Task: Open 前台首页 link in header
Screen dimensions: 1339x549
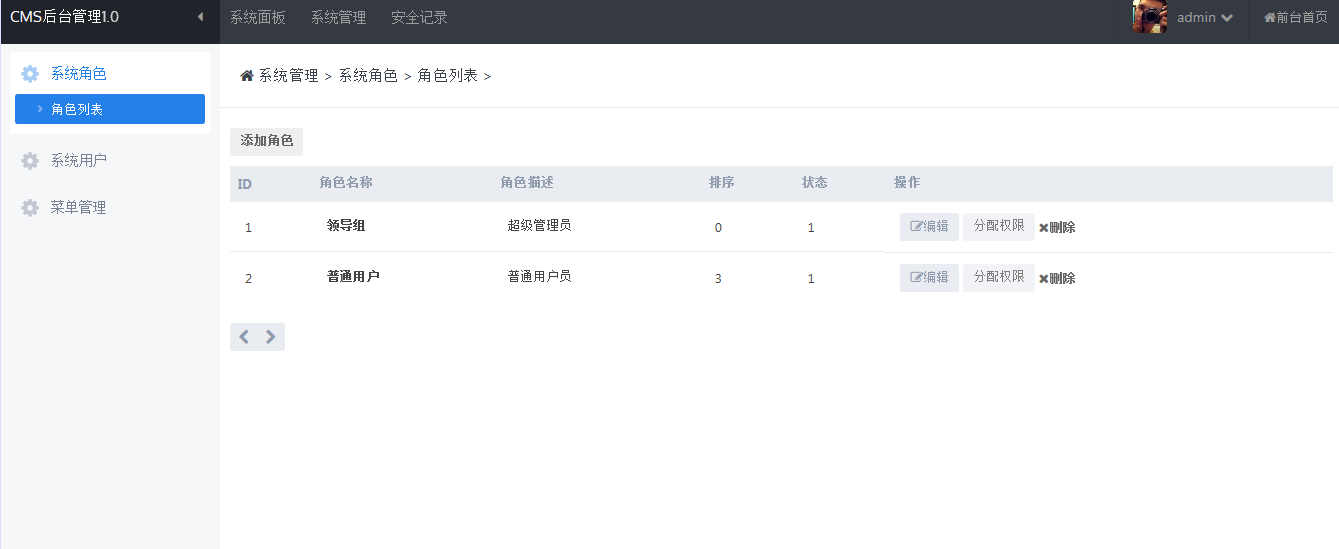Action: click(x=1296, y=18)
